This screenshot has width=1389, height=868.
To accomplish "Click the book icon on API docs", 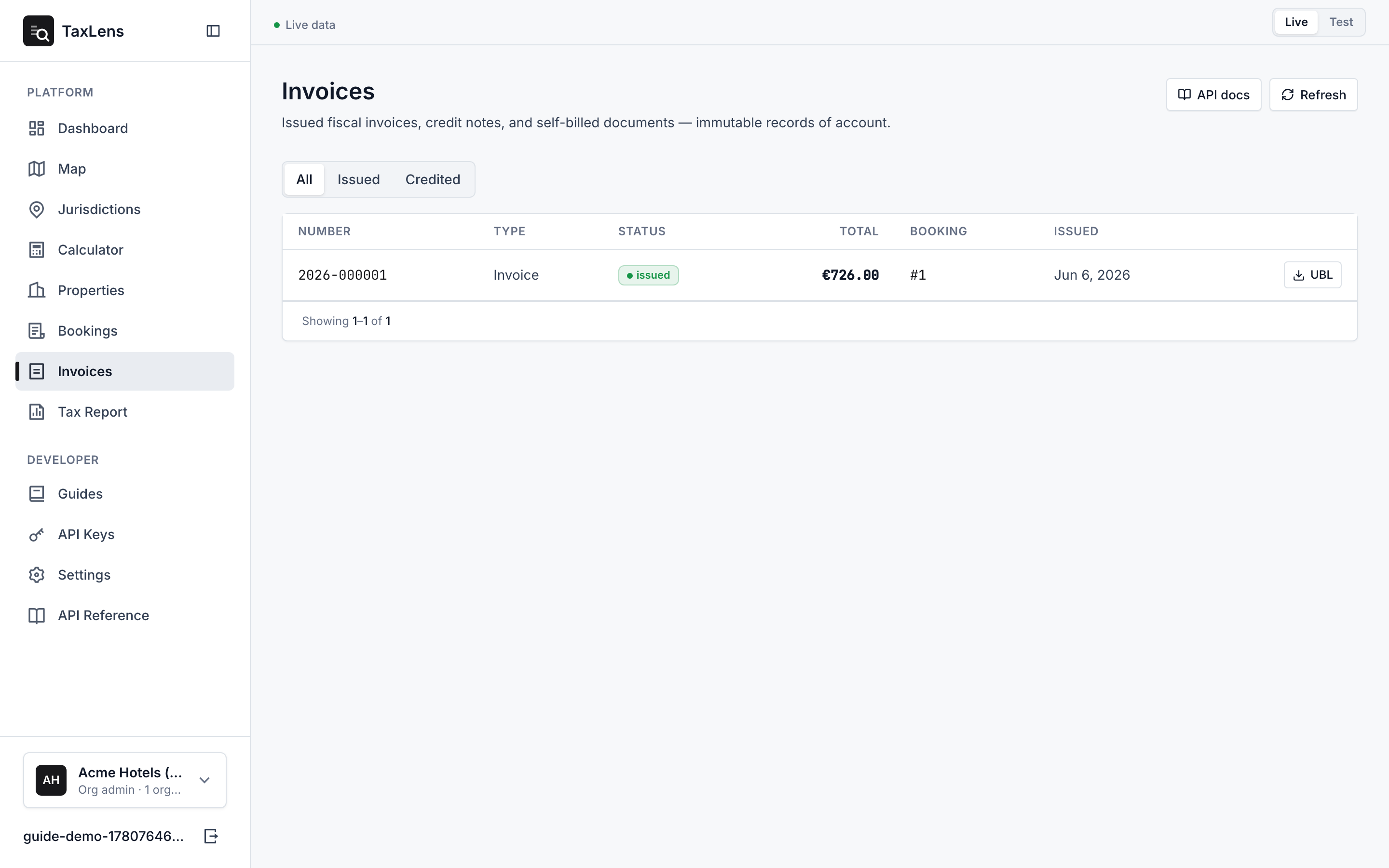I will click(x=1184, y=95).
